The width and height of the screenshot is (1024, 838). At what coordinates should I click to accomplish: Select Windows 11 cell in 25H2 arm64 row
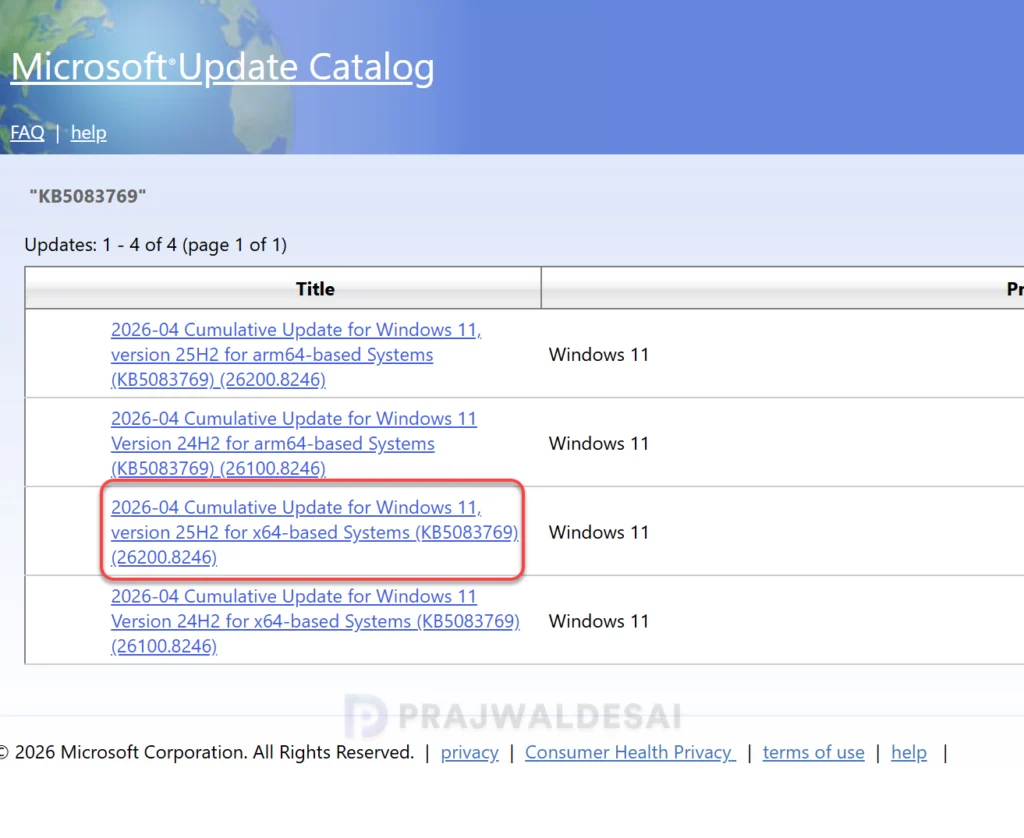599,355
